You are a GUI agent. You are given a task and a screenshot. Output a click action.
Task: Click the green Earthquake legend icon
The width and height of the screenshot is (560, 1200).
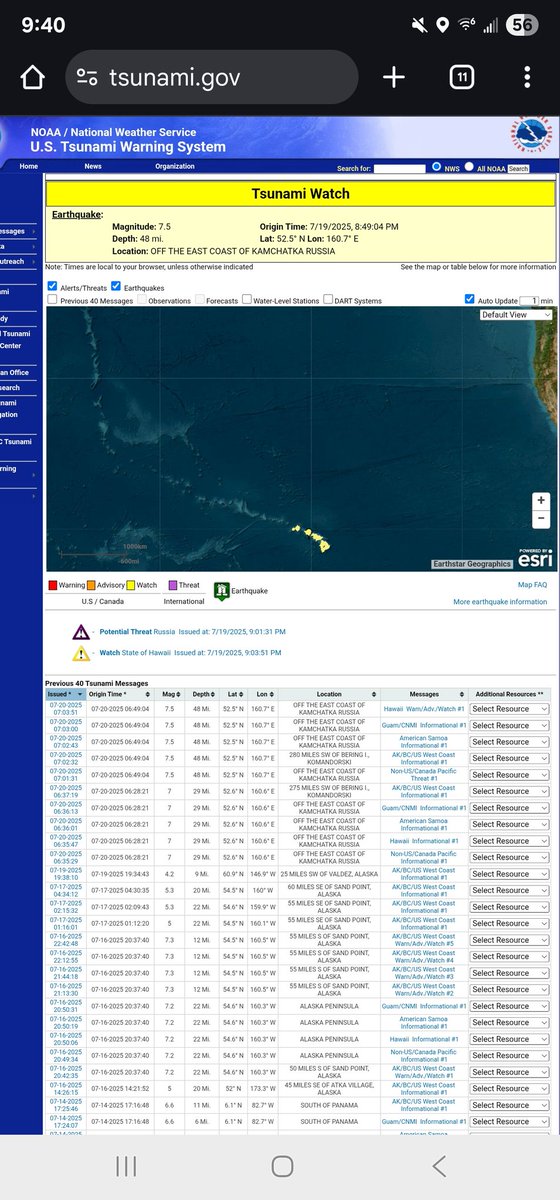222,592
